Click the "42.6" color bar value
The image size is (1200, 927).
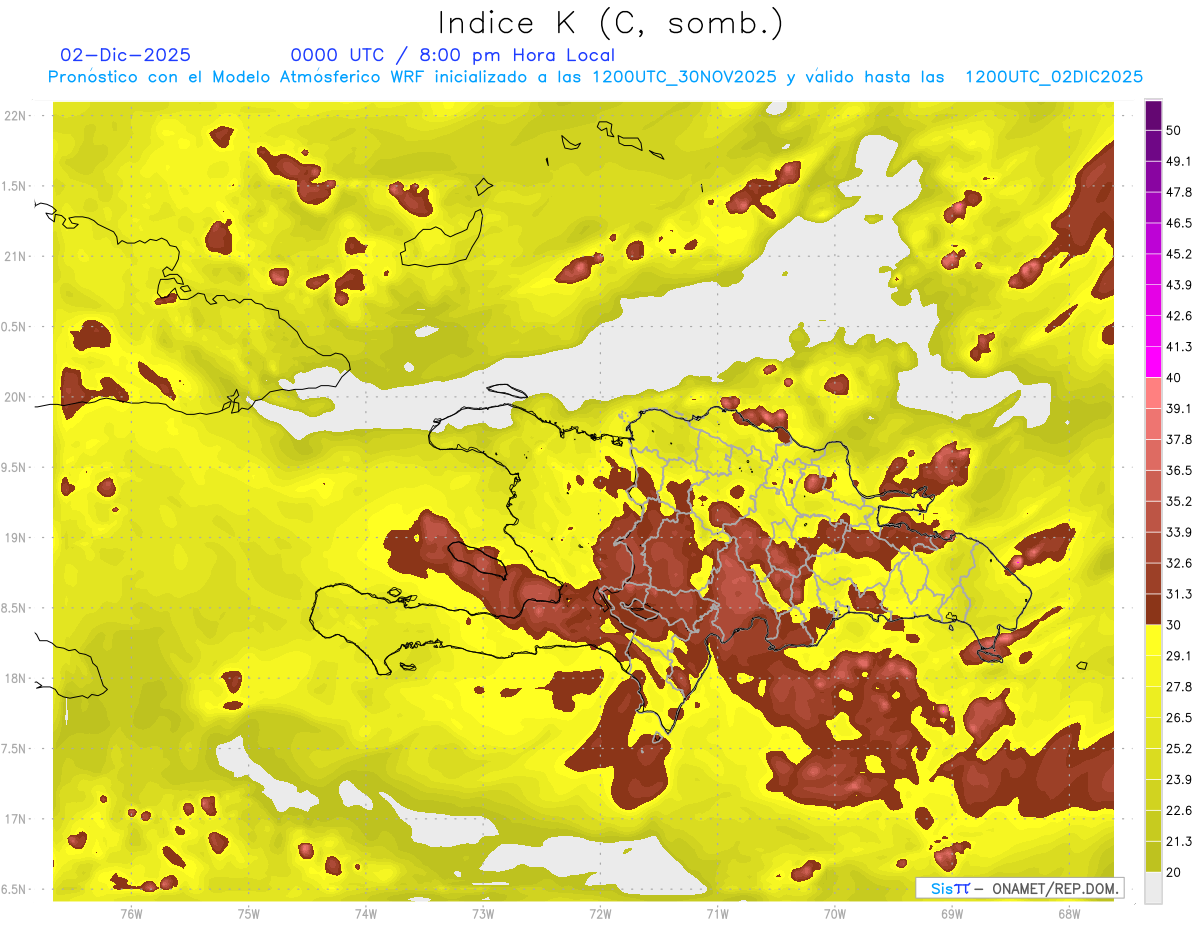coord(1178,316)
